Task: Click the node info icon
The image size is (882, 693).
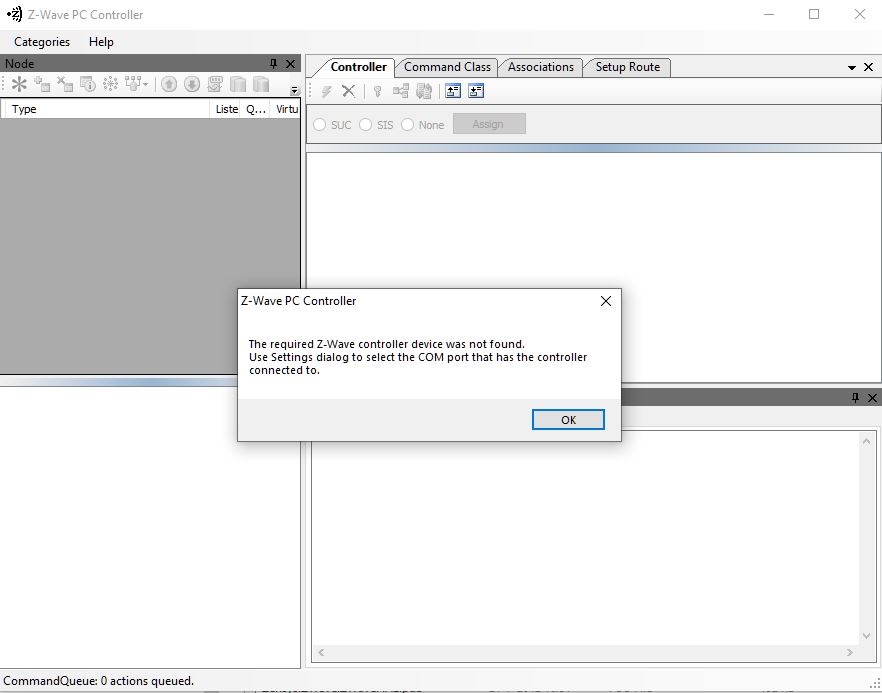Action: (88, 84)
